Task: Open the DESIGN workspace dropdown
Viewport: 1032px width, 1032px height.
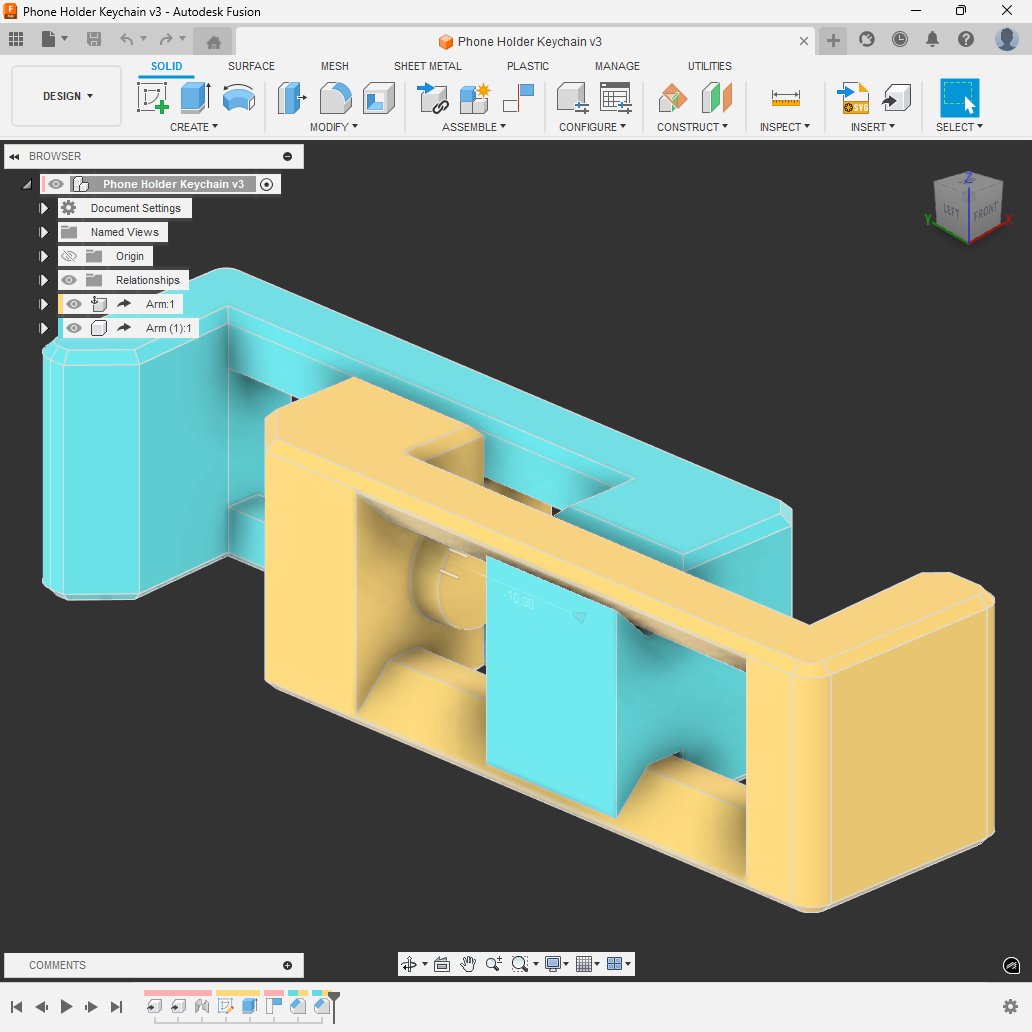Action: (67, 97)
